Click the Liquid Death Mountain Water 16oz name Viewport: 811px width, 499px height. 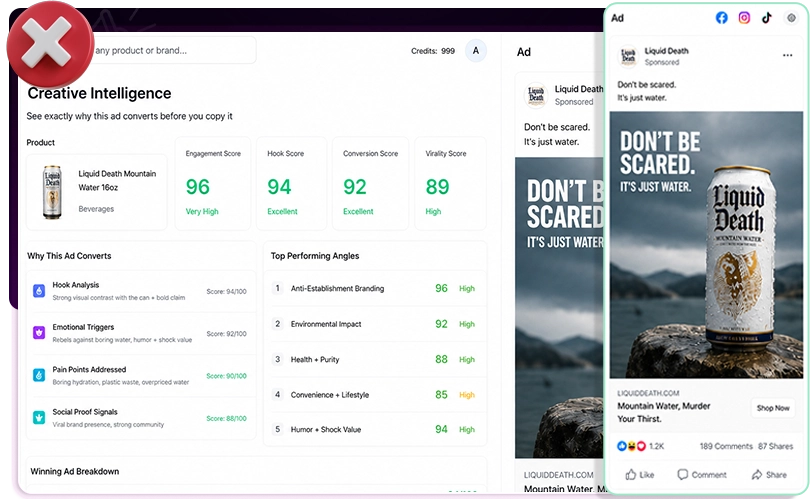pos(117,180)
